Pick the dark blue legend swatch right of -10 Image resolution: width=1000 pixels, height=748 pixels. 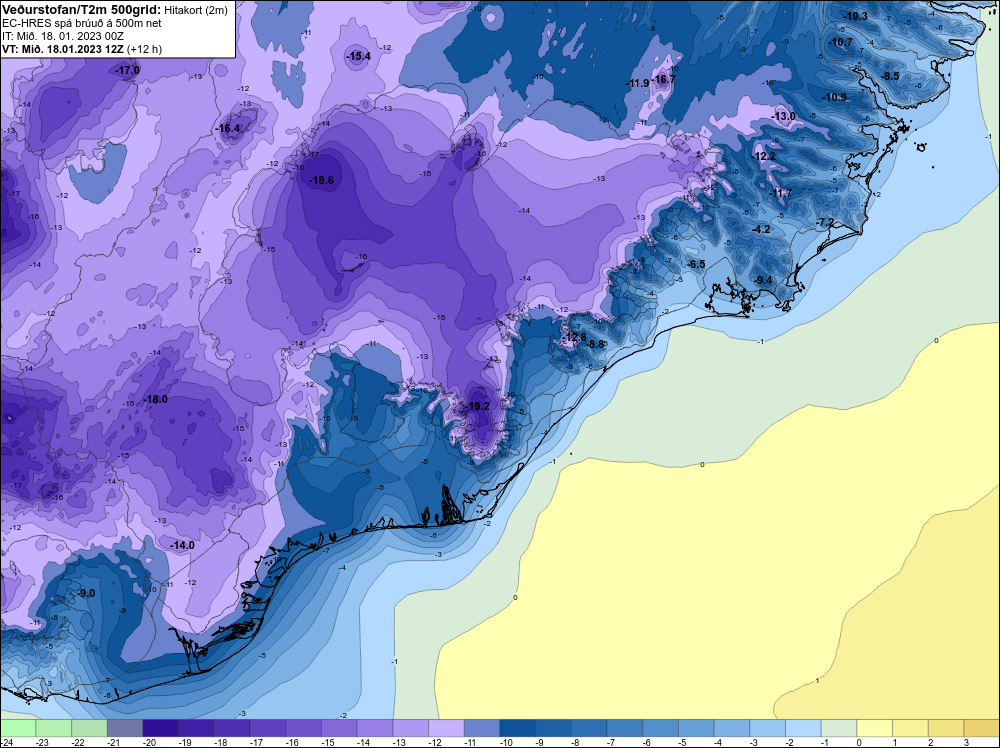click(x=518, y=728)
